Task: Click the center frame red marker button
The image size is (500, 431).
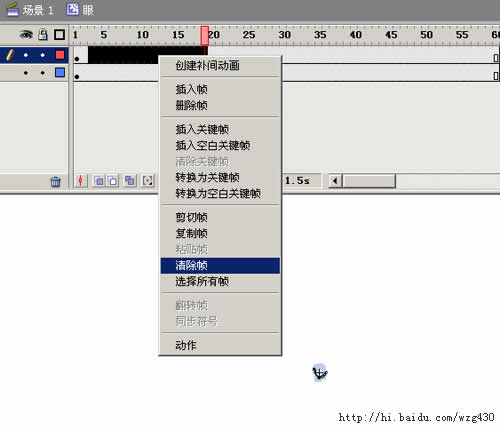Action: [81, 181]
